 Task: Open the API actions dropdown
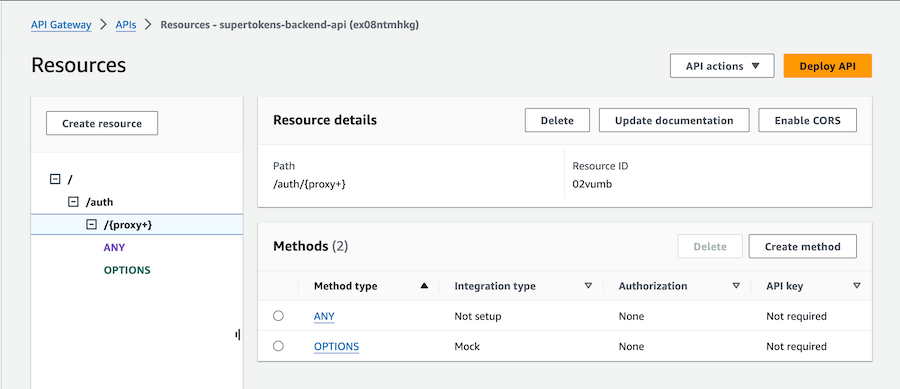point(722,66)
